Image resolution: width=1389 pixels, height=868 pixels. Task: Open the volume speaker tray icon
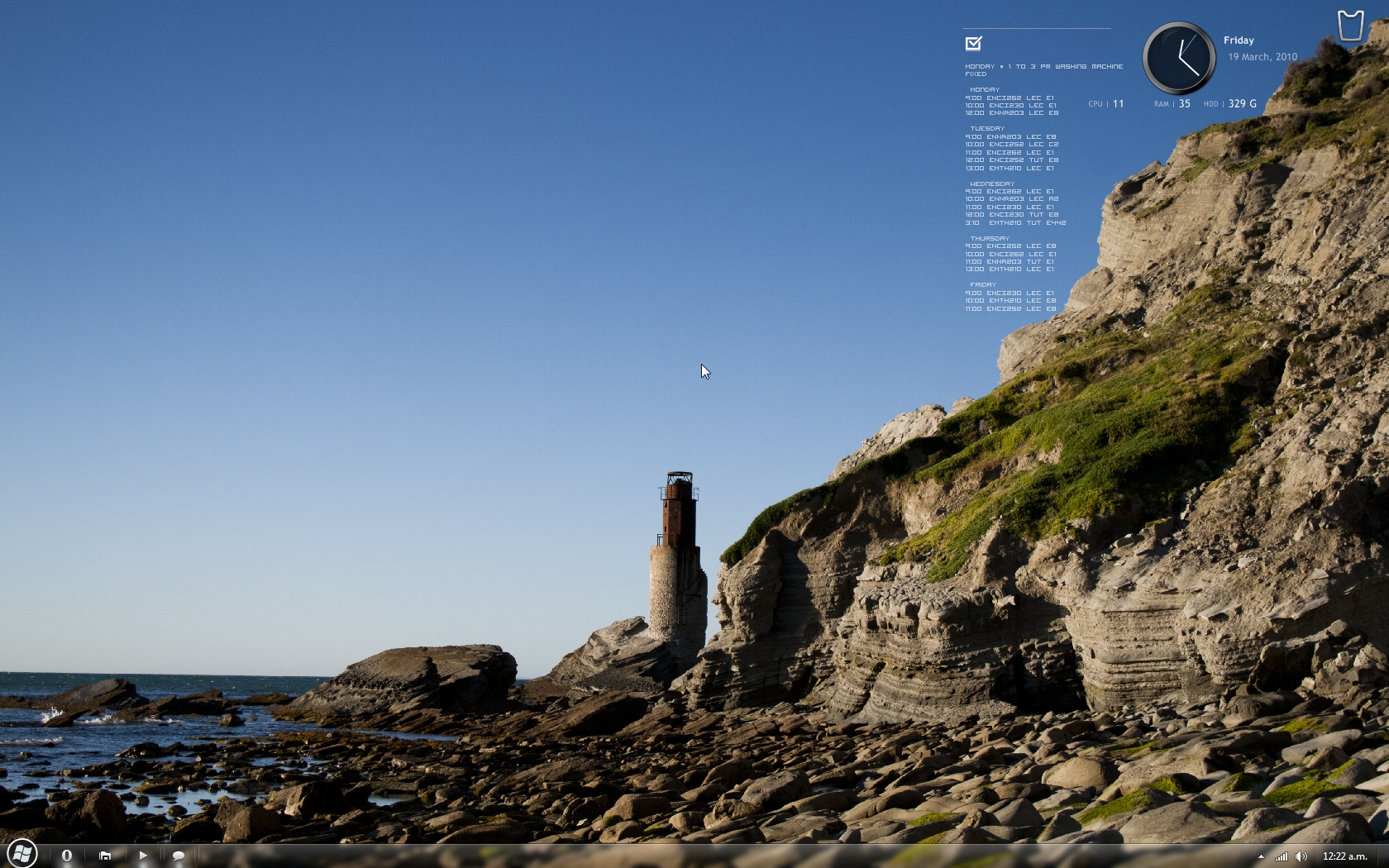click(x=1301, y=856)
